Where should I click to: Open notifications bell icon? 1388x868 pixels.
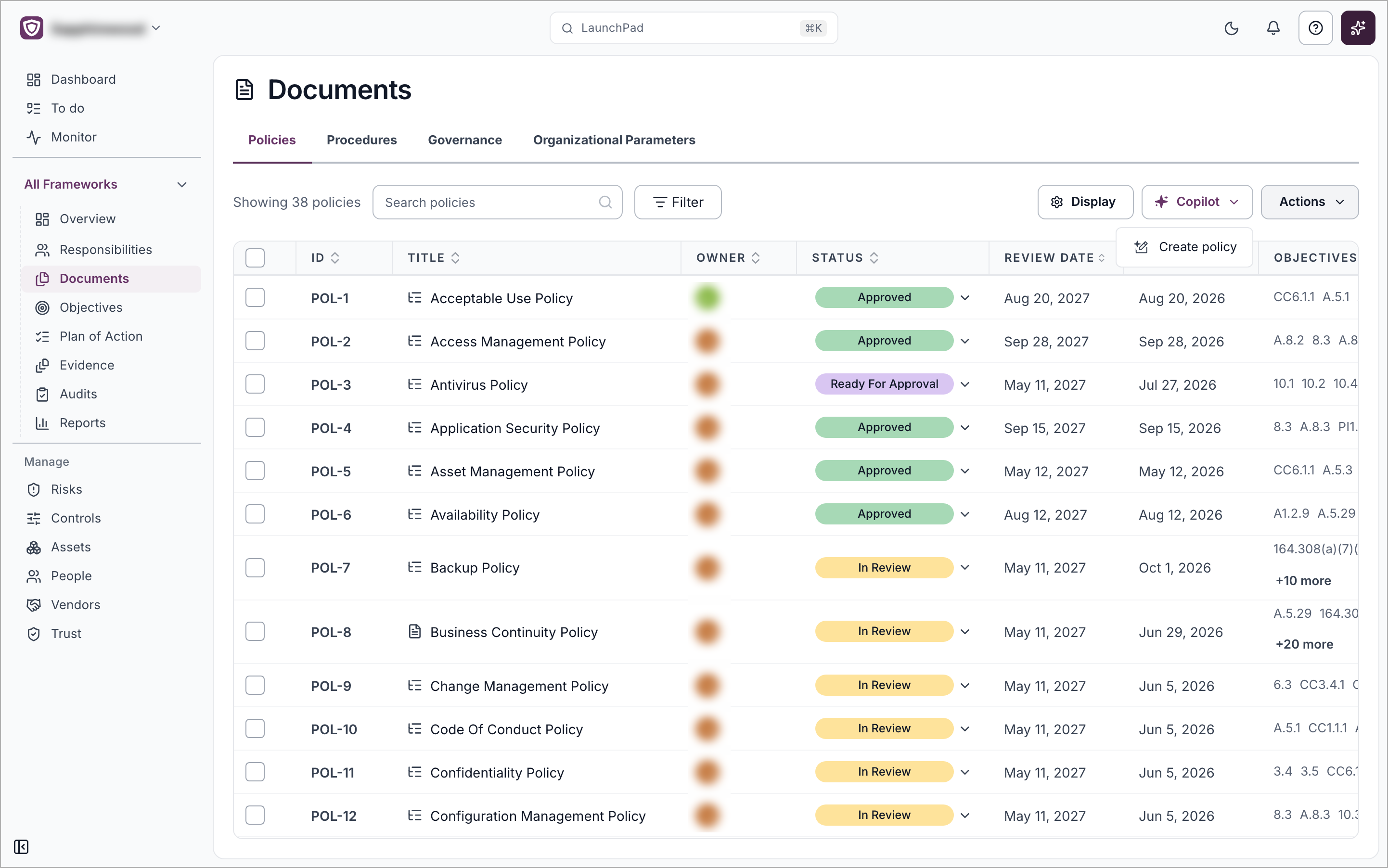[x=1273, y=28]
